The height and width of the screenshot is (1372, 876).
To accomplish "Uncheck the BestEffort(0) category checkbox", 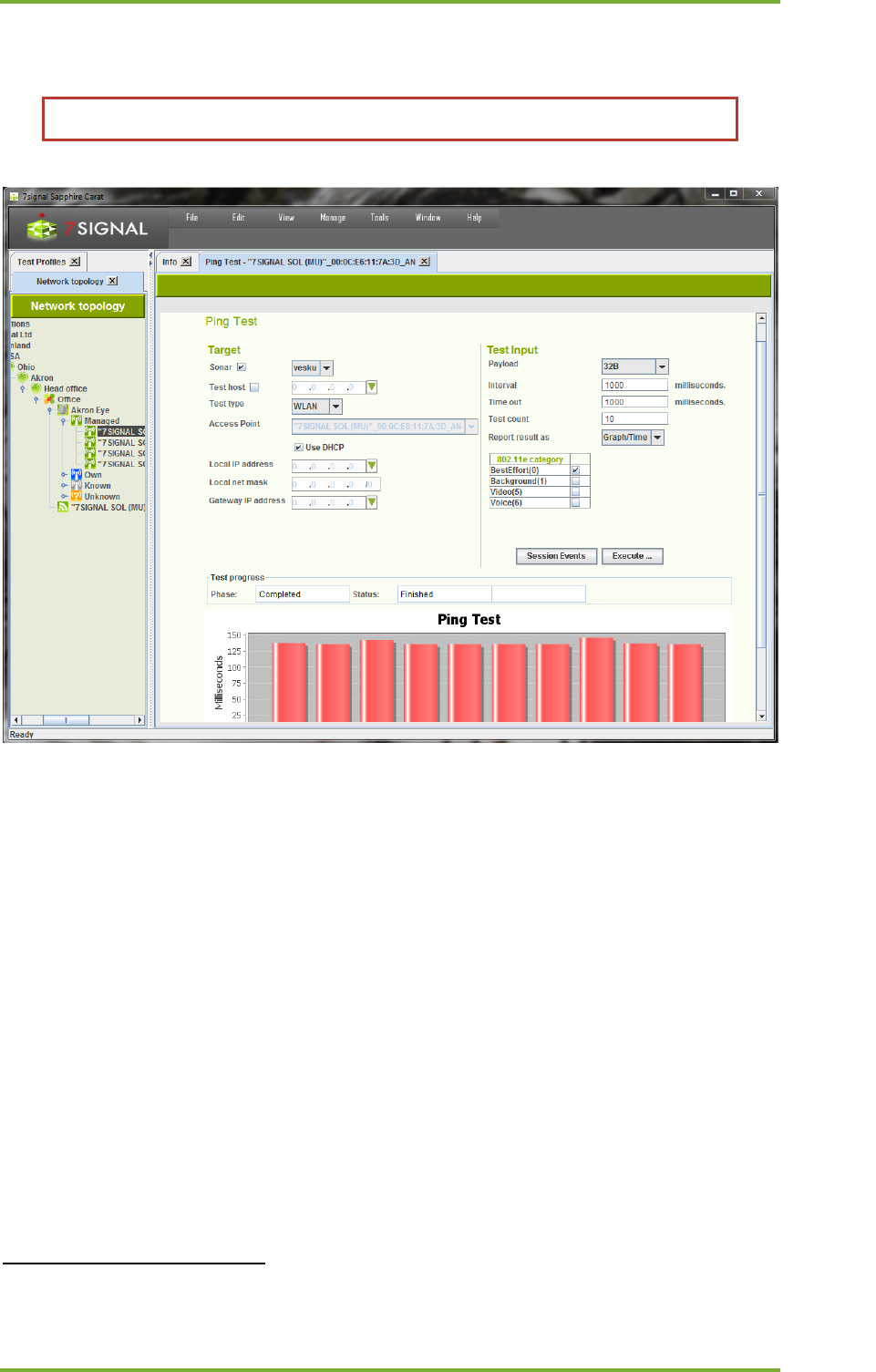I will [575, 470].
